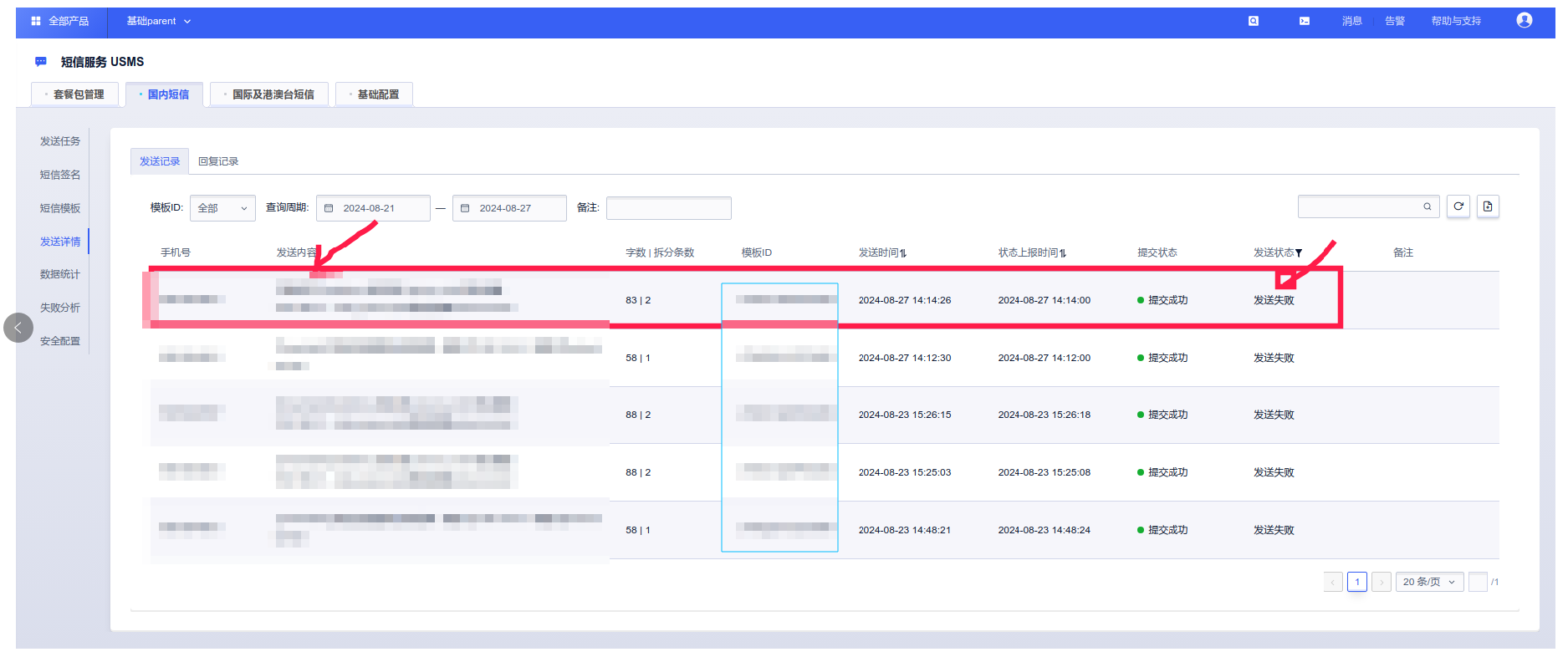This screenshot has width=1568, height=652.
Task: Go to next page arrow
Action: (1382, 582)
